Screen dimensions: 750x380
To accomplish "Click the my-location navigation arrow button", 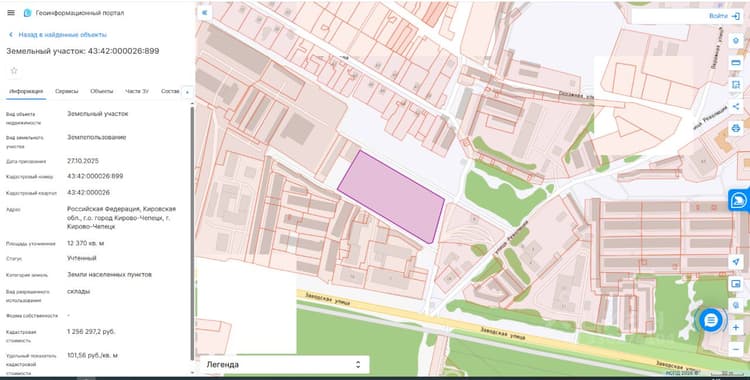I will 736,262.
